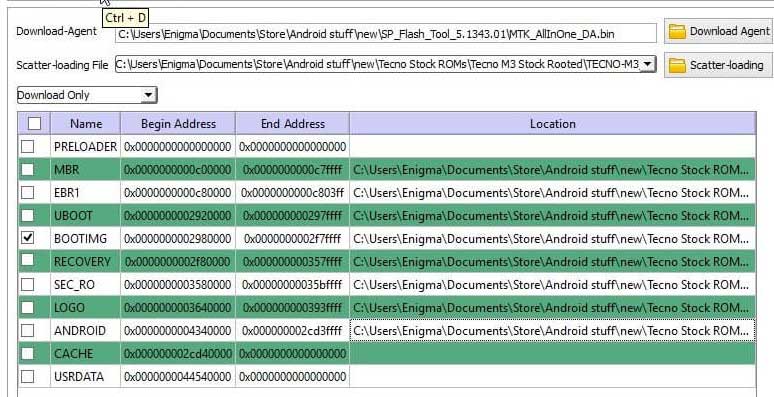
Task: Click end address 0x0000000002f7ffff
Action: 292,238
